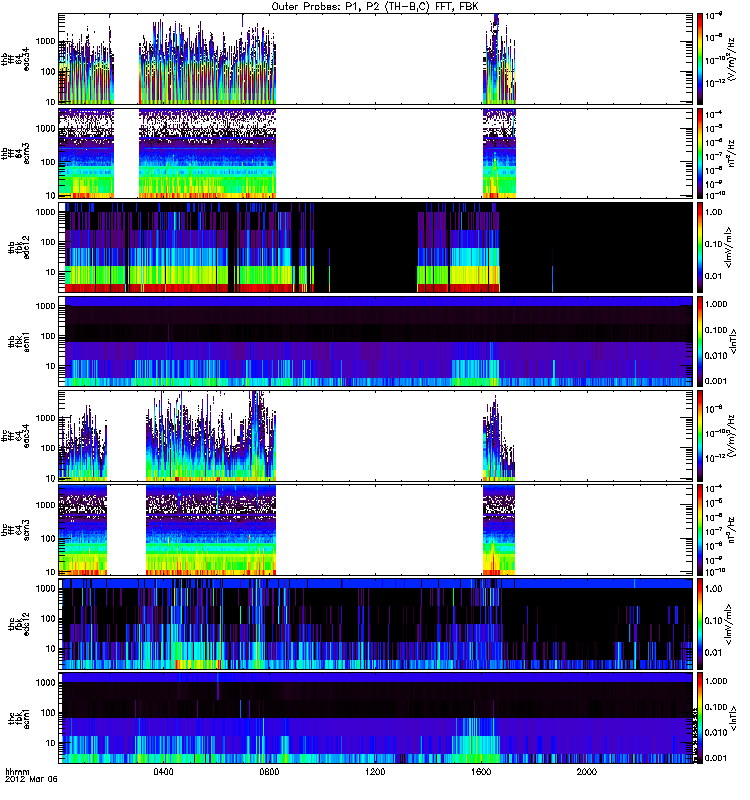750x800 pixels.
Task: Click the plot title 'Outer Probes: P1, P2 (TH-B,C) FFT, FBK'
Action: click(375, 6)
